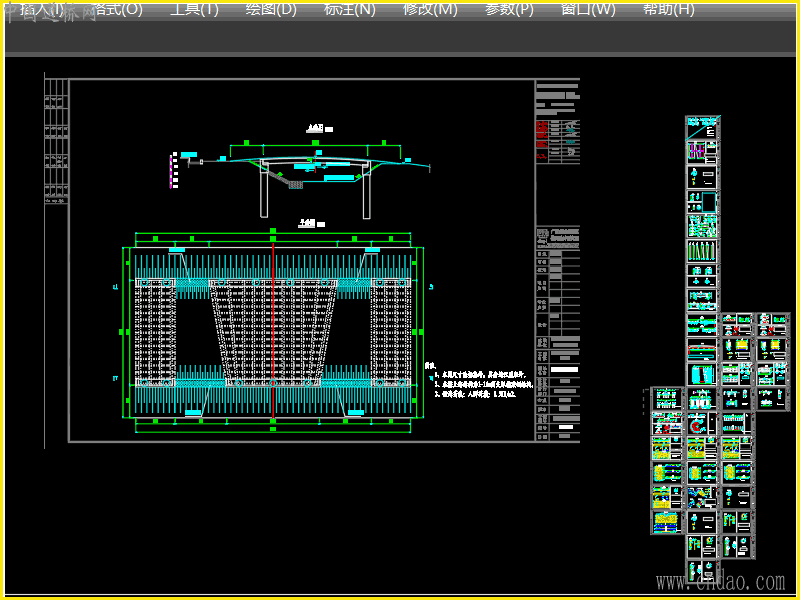Viewport: 800px width, 600px height.
Task: Select the right rebar grid block in plan
Action: 391,333
